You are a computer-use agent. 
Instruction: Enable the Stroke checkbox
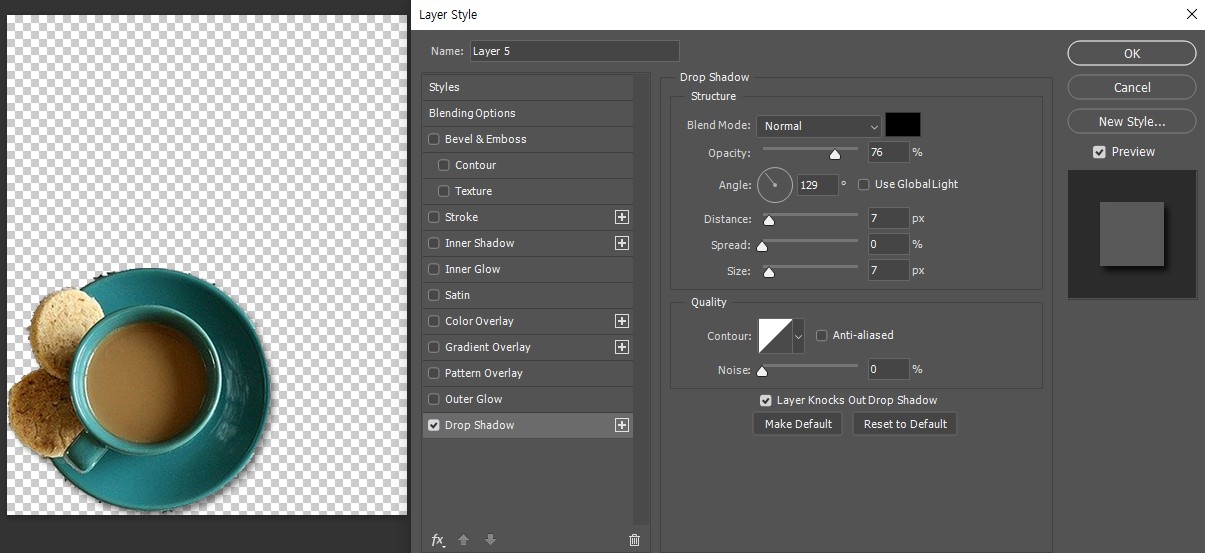(x=434, y=217)
